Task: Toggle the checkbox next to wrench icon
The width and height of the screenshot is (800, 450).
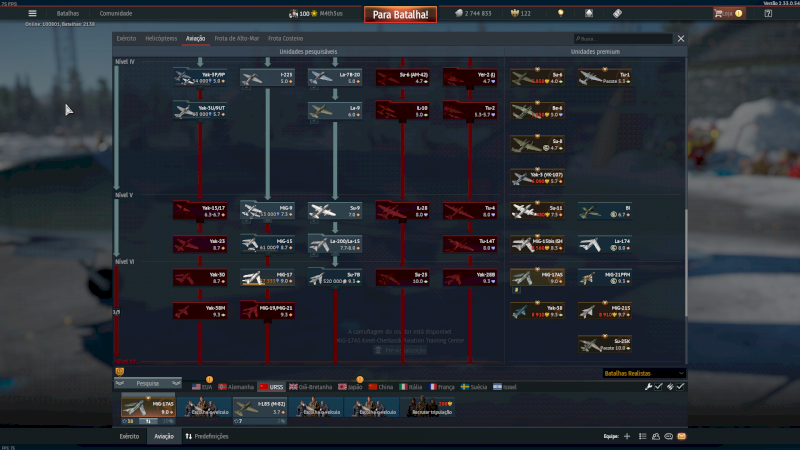Action: 659,387
